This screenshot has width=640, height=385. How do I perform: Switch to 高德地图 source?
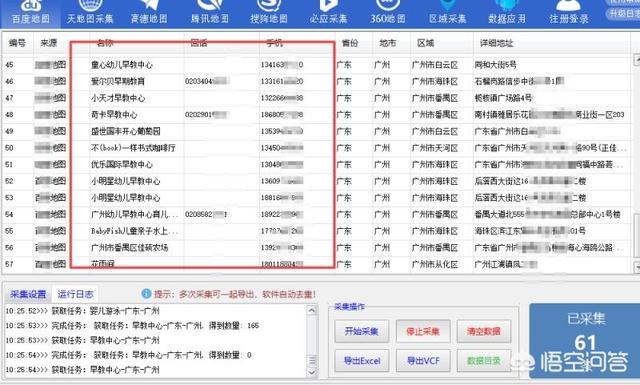pyautogui.click(x=149, y=12)
